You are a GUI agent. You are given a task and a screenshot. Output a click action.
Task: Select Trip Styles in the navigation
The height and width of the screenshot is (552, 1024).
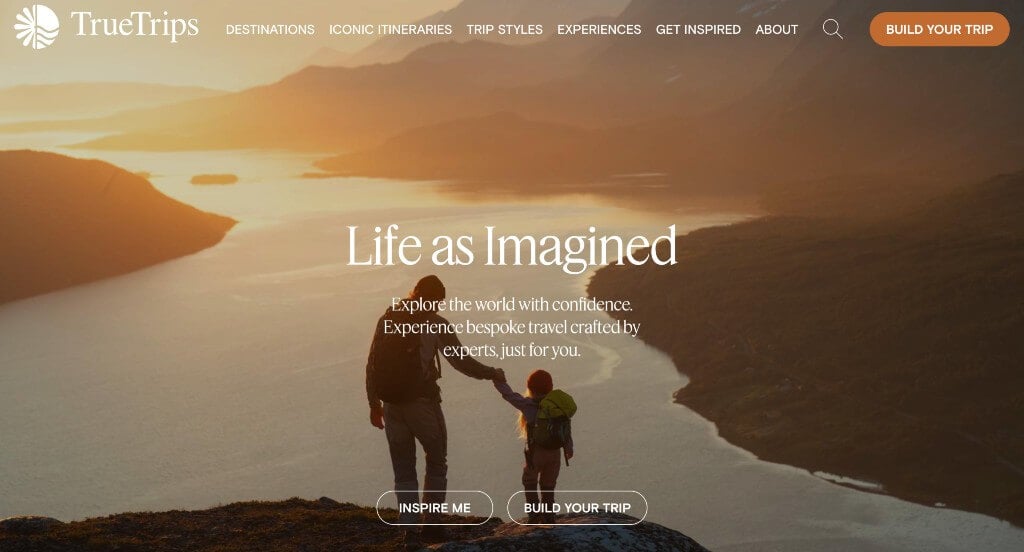pos(504,29)
